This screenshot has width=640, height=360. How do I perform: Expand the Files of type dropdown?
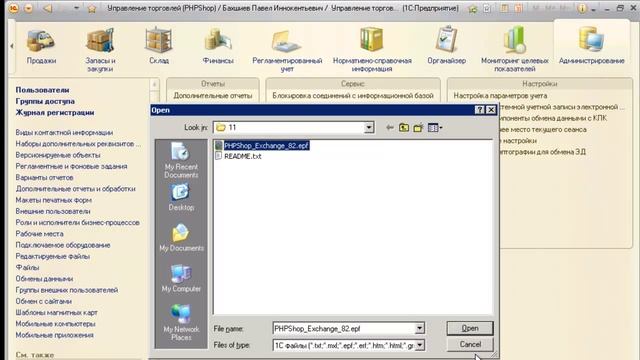tap(420, 345)
